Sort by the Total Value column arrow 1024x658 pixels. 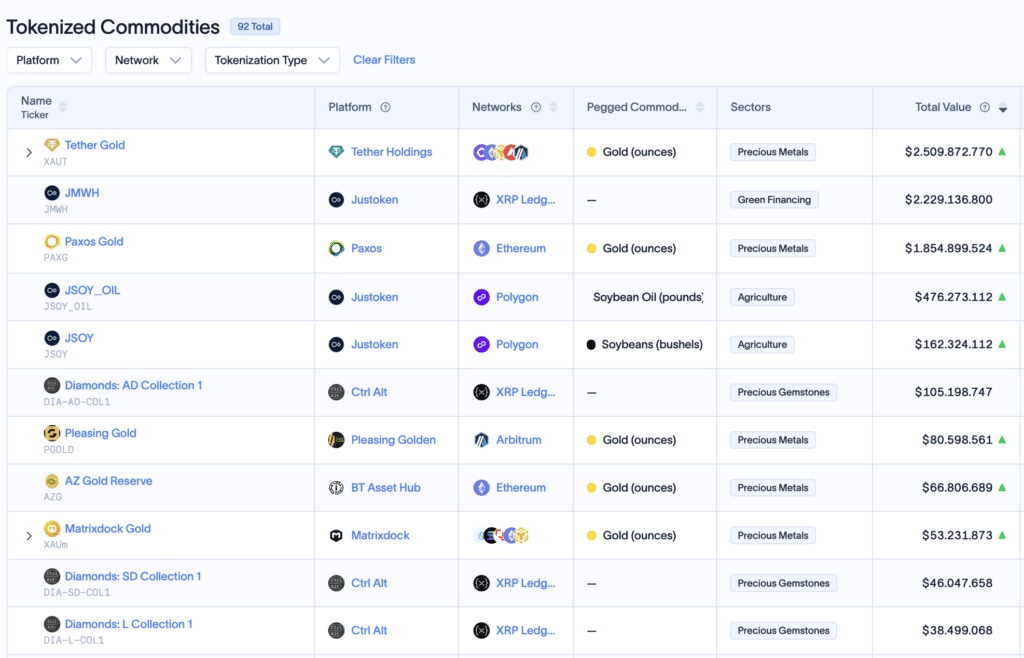point(1002,108)
